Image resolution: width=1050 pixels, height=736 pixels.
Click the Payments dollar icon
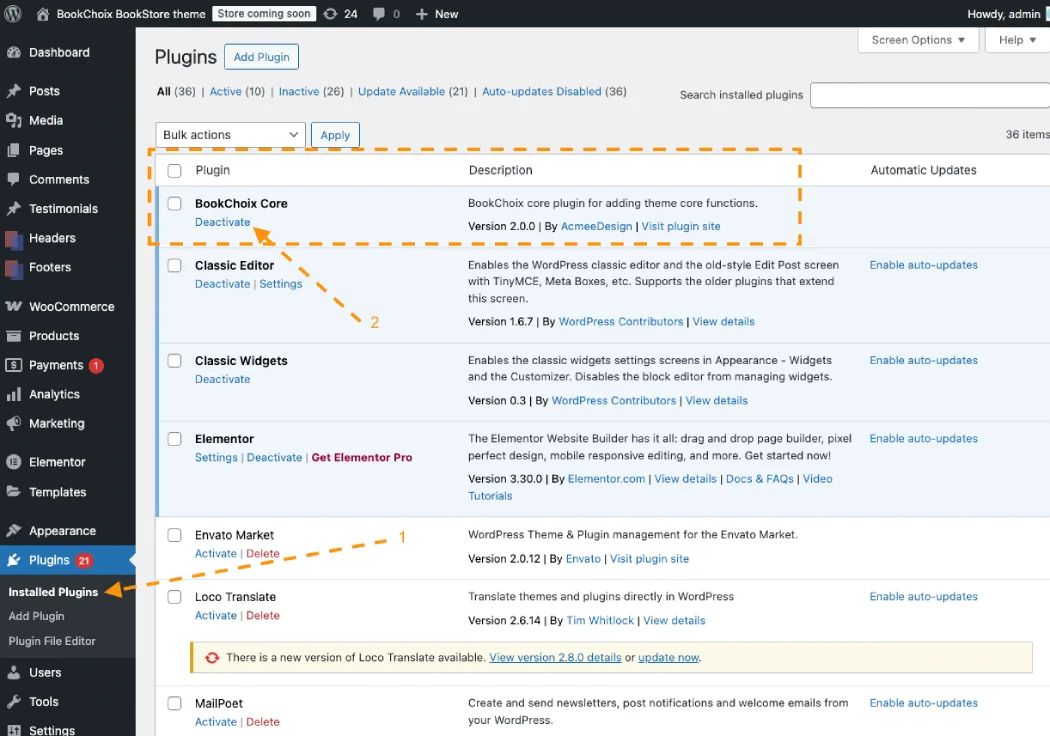(x=13, y=365)
